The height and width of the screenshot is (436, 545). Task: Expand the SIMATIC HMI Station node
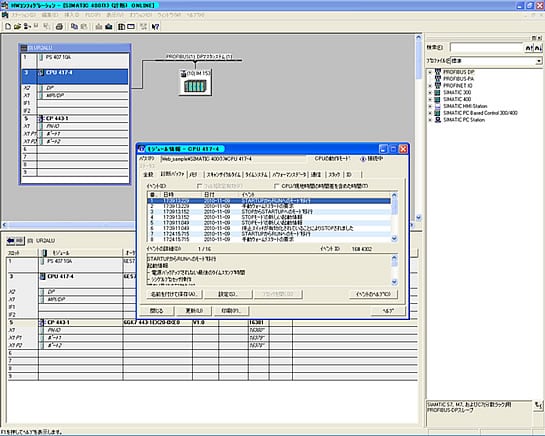[430, 106]
